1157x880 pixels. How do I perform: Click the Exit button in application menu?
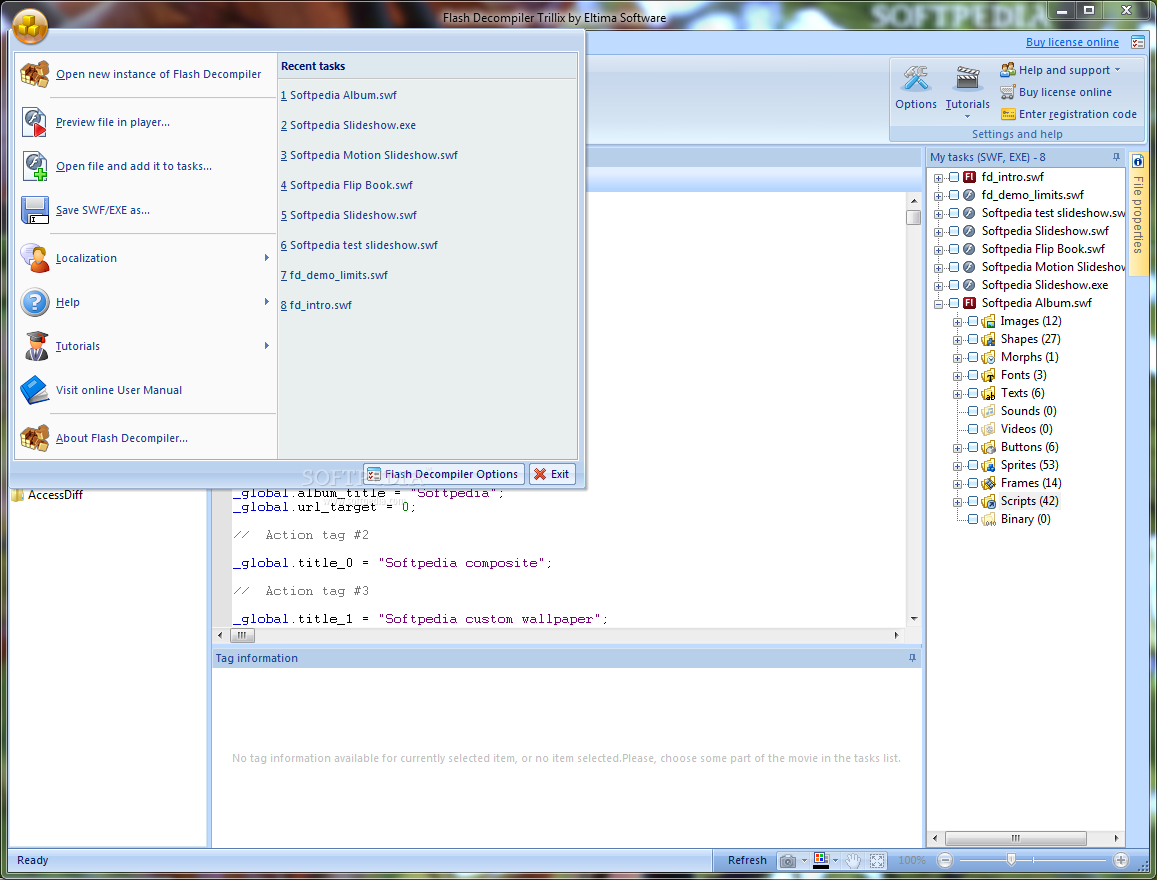(x=552, y=474)
